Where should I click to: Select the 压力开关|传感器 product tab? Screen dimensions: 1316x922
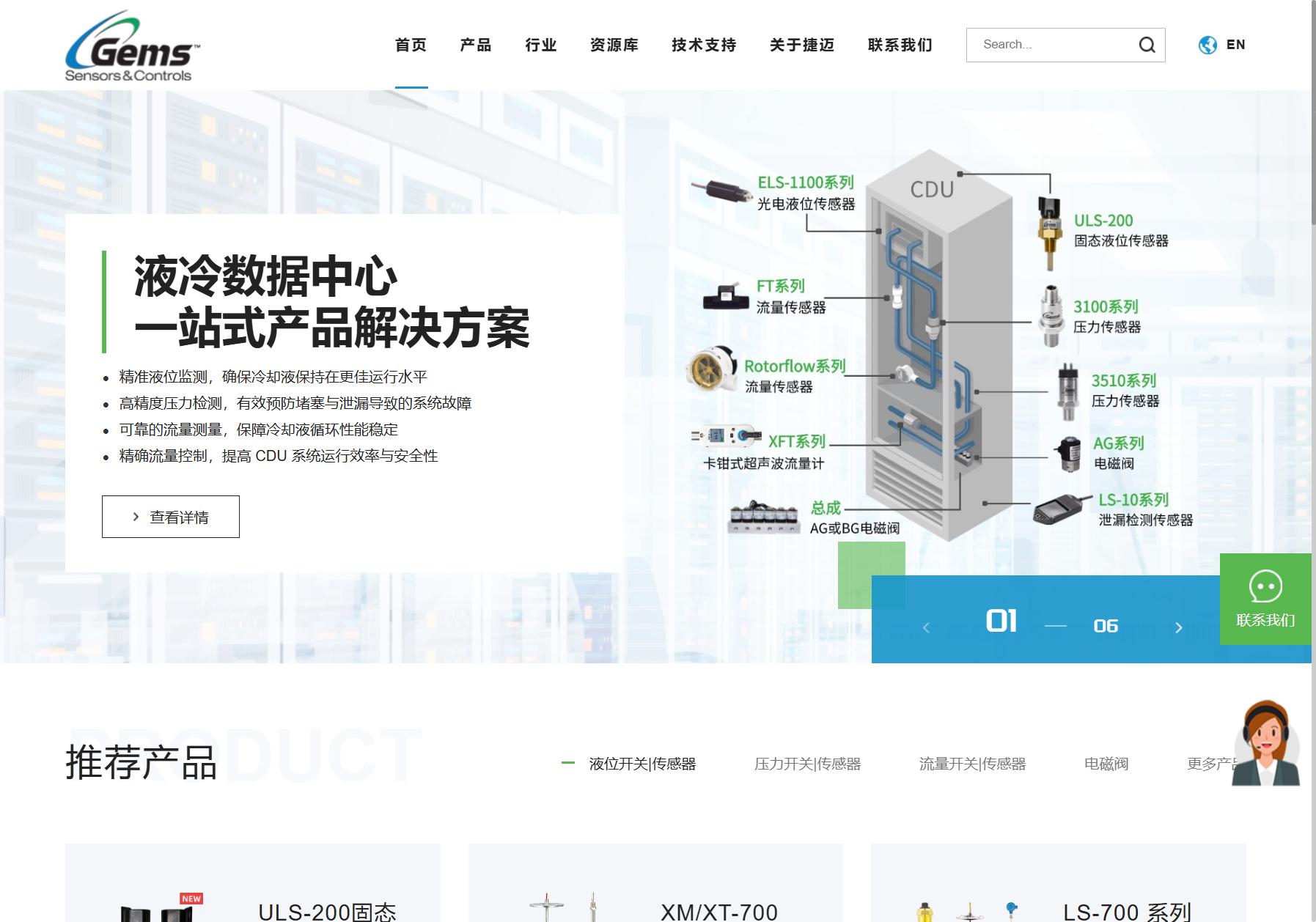coord(807,764)
